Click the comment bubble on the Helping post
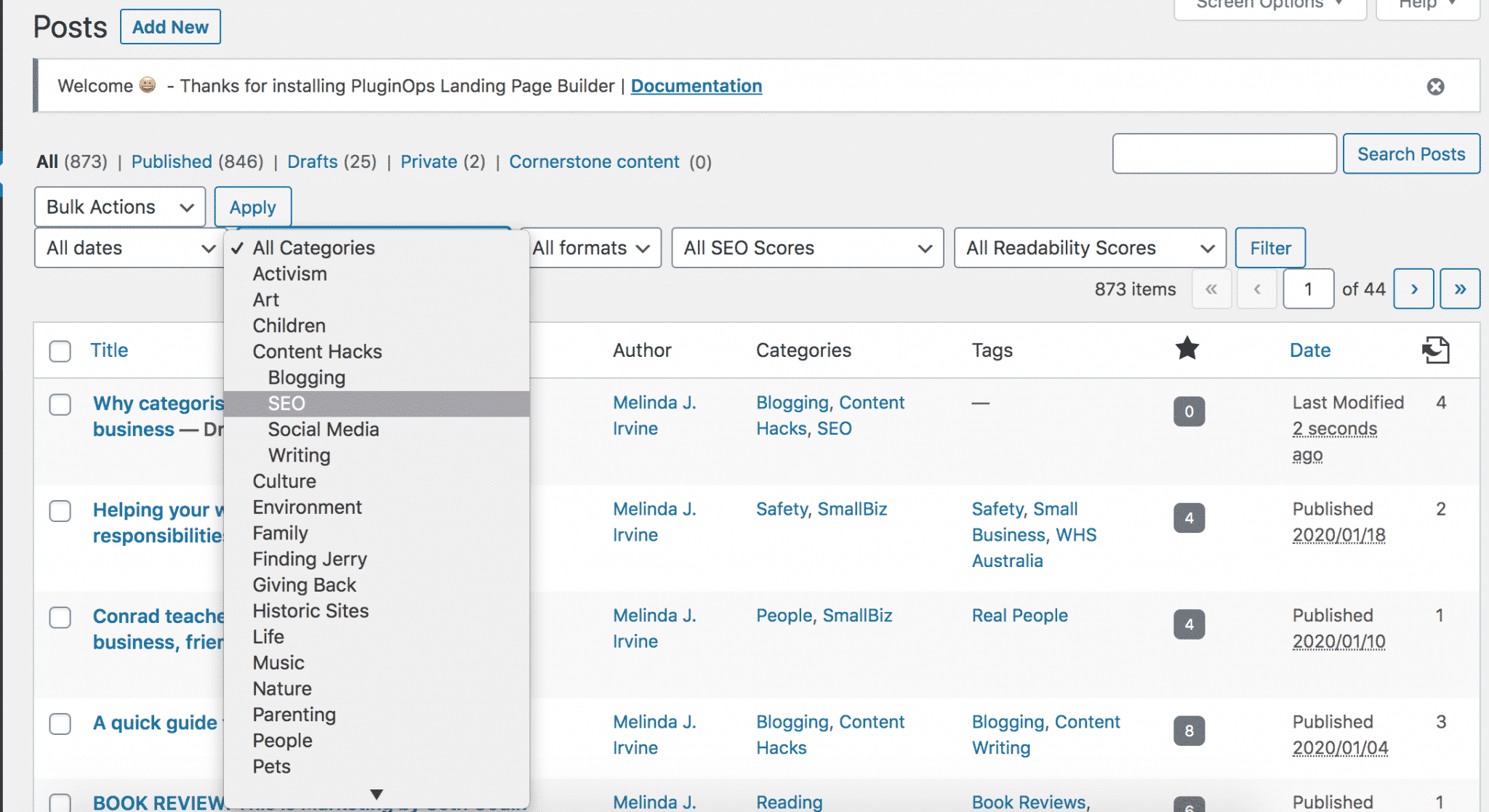 point(1188,518)
